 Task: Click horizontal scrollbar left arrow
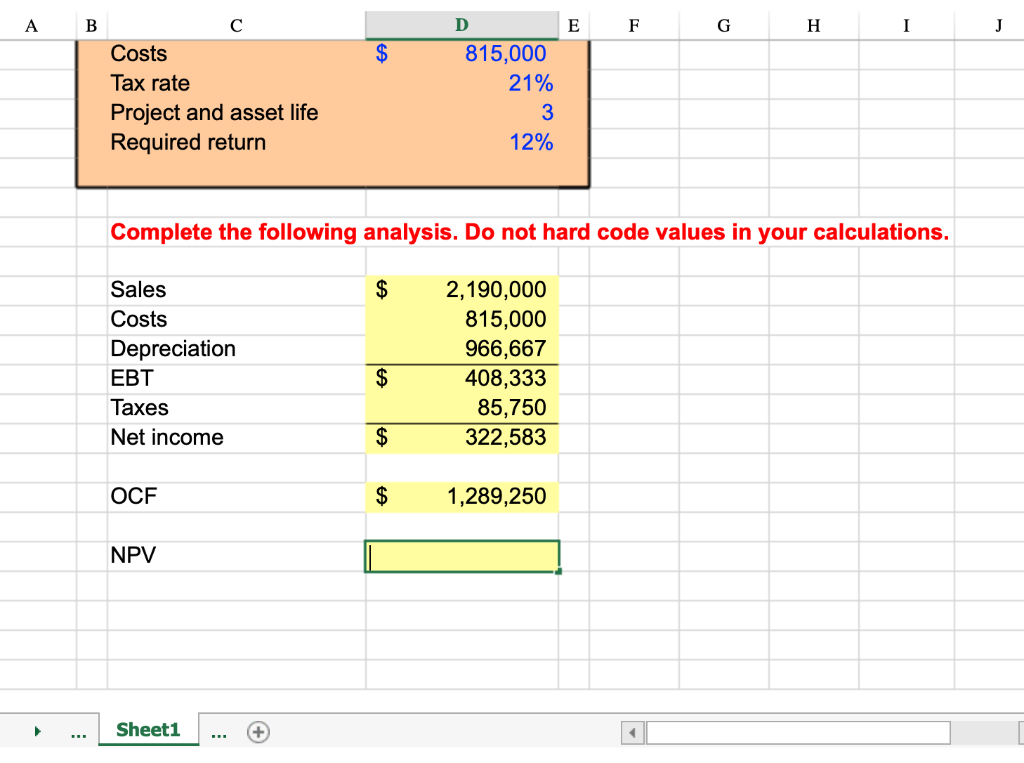(x=632, y=732)
